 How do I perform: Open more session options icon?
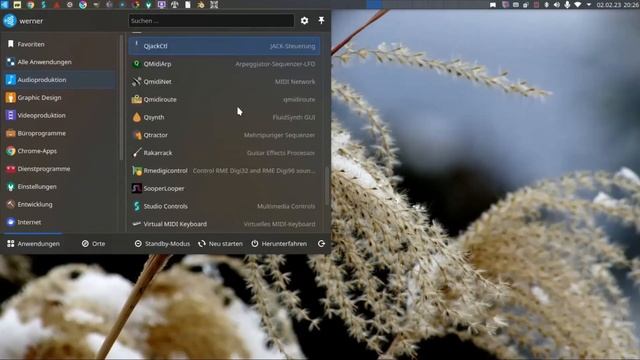[322, 244]
